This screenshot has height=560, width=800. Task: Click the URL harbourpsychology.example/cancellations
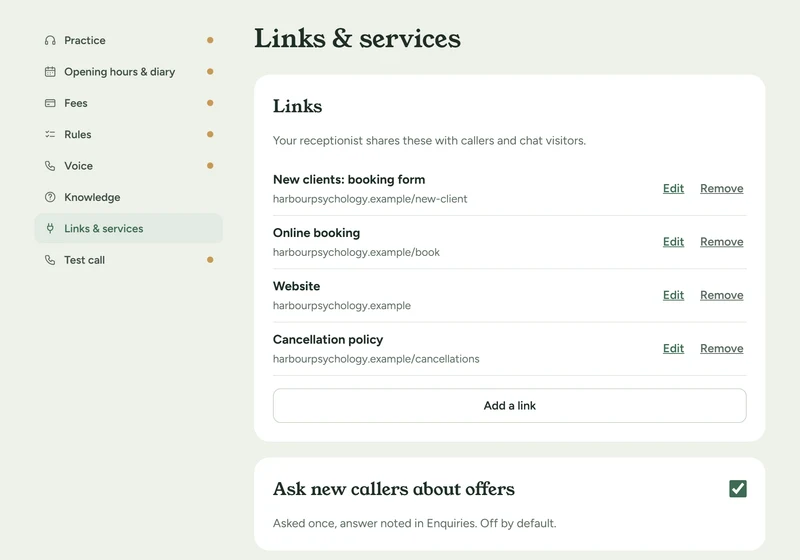[x=376, y=359]
